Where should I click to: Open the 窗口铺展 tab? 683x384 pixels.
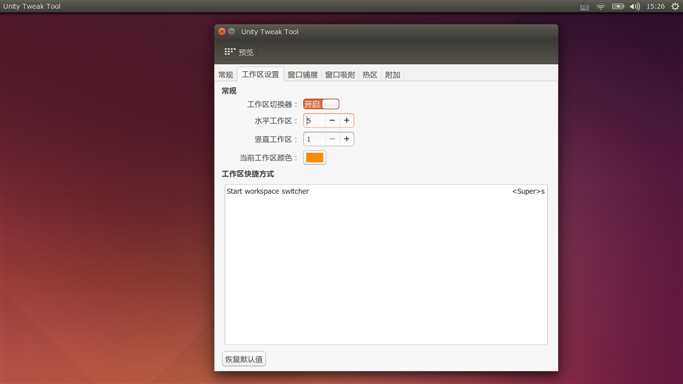[302, 75]
